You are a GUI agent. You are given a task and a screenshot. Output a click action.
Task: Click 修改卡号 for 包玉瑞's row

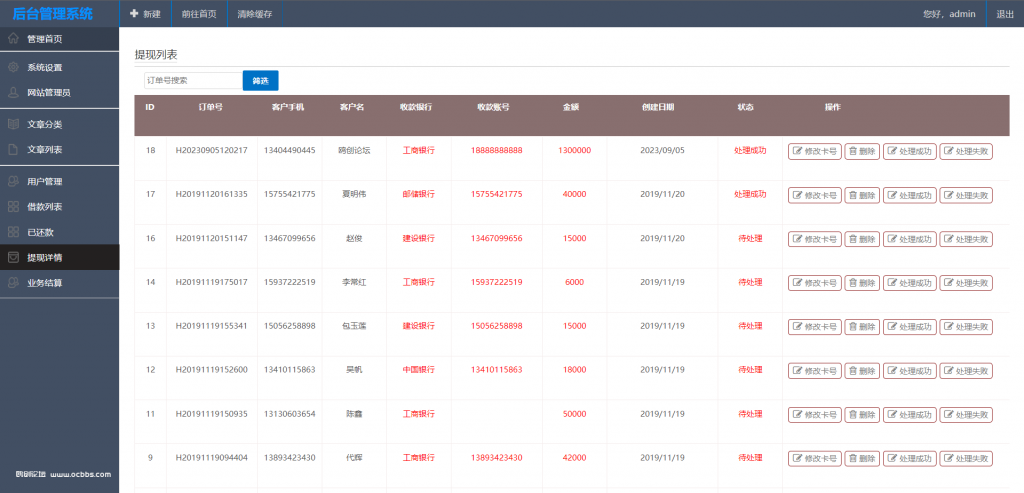pyautogui.click(x=815, y=326)
